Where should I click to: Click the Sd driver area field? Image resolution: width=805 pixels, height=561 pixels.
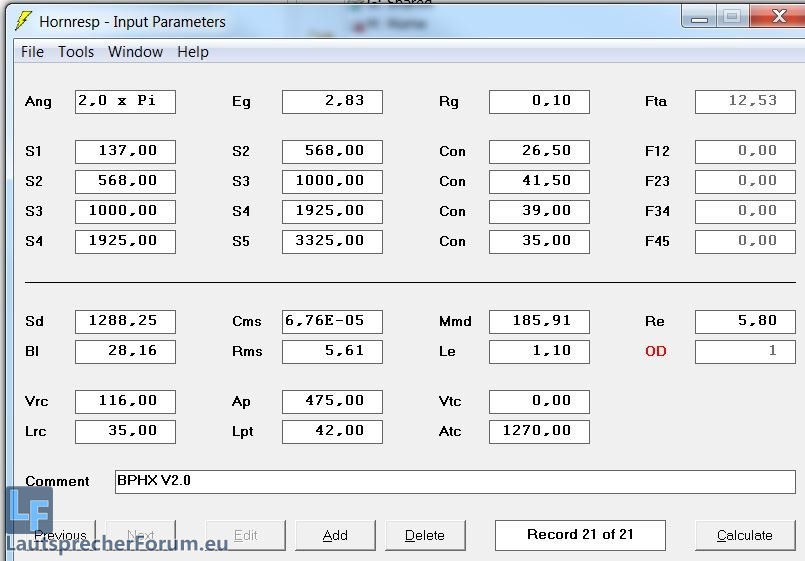click(125, 321)
